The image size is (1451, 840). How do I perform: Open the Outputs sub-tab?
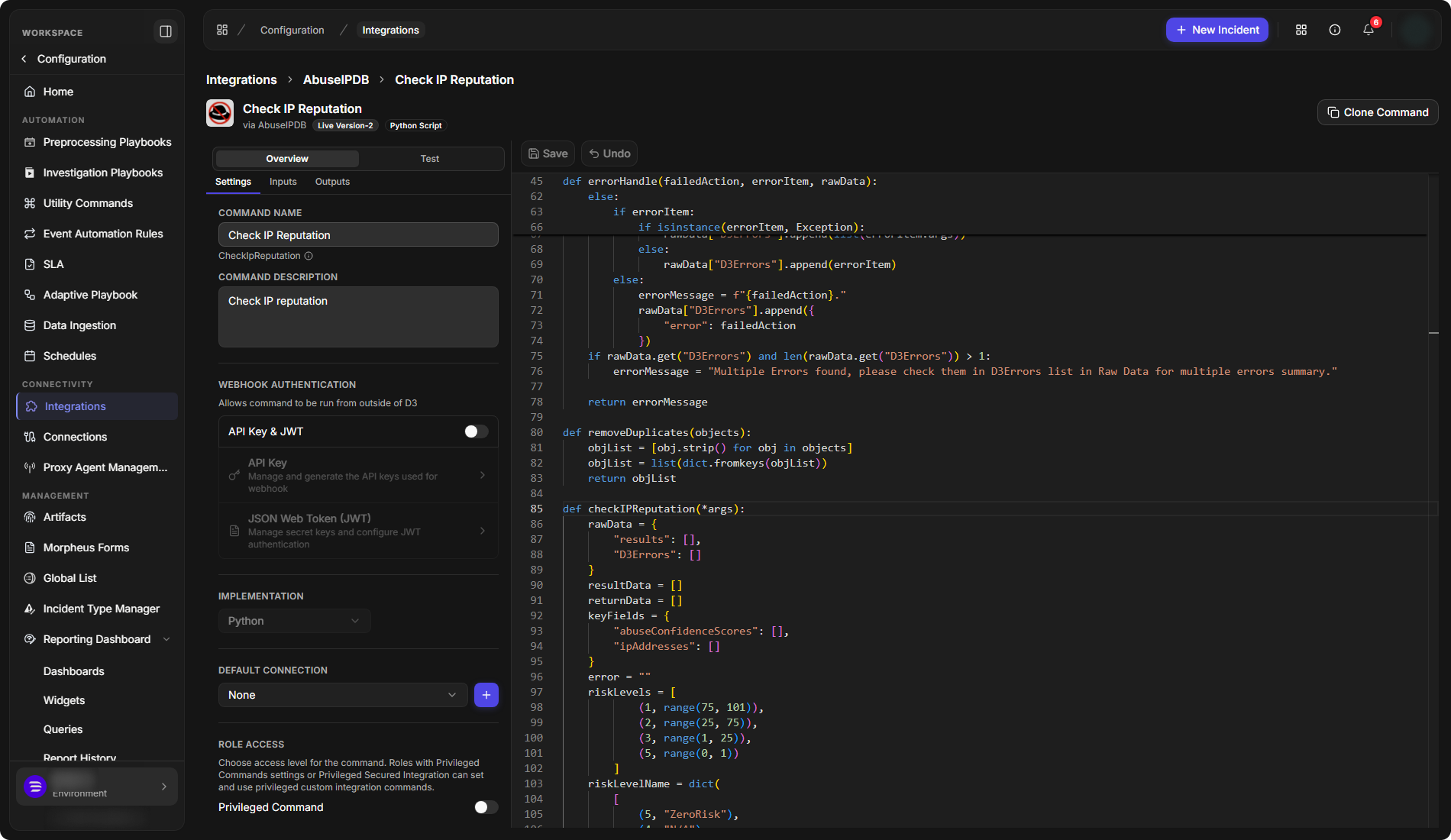pos(332,182)
